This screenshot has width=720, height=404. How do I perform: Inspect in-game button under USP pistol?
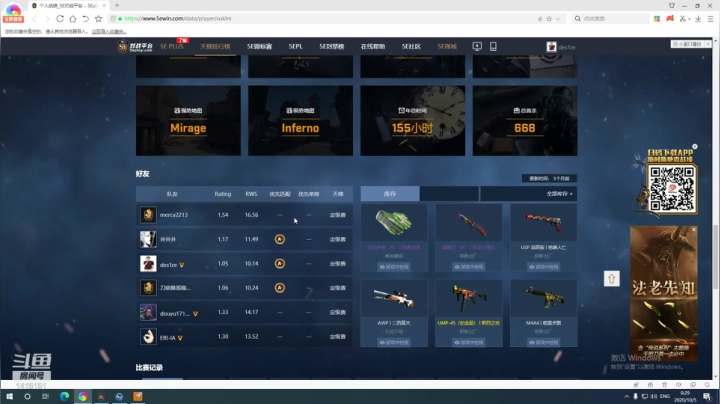[544, 267]
